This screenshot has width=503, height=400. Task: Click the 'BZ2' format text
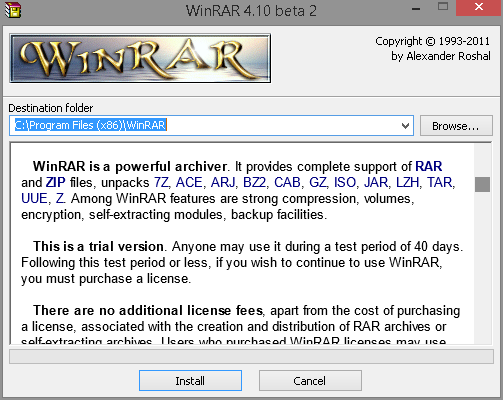(255, 182)
